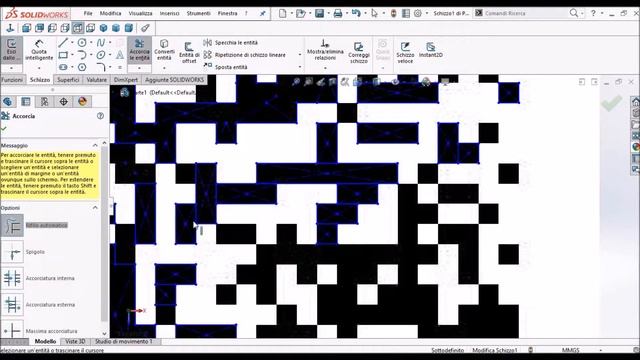Click Correggi schizzo
The height and width of the screenshot is (360, 640).
click(359, 52)
